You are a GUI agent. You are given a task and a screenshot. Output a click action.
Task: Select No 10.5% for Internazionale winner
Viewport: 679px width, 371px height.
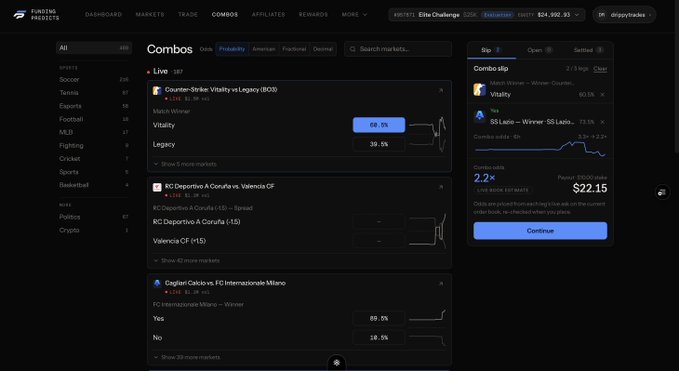click(x=379, y=338)
